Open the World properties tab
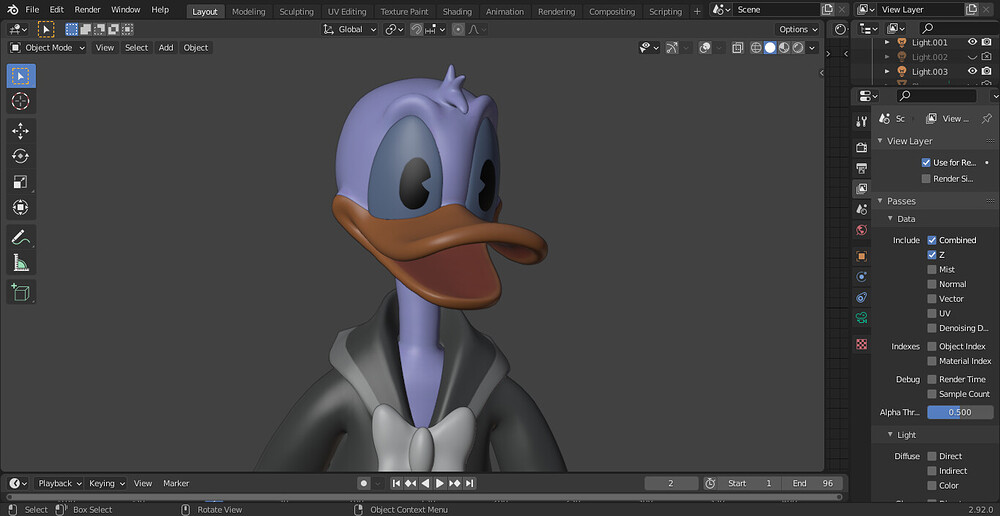The image size is (1000, 516). click(862, 230)
